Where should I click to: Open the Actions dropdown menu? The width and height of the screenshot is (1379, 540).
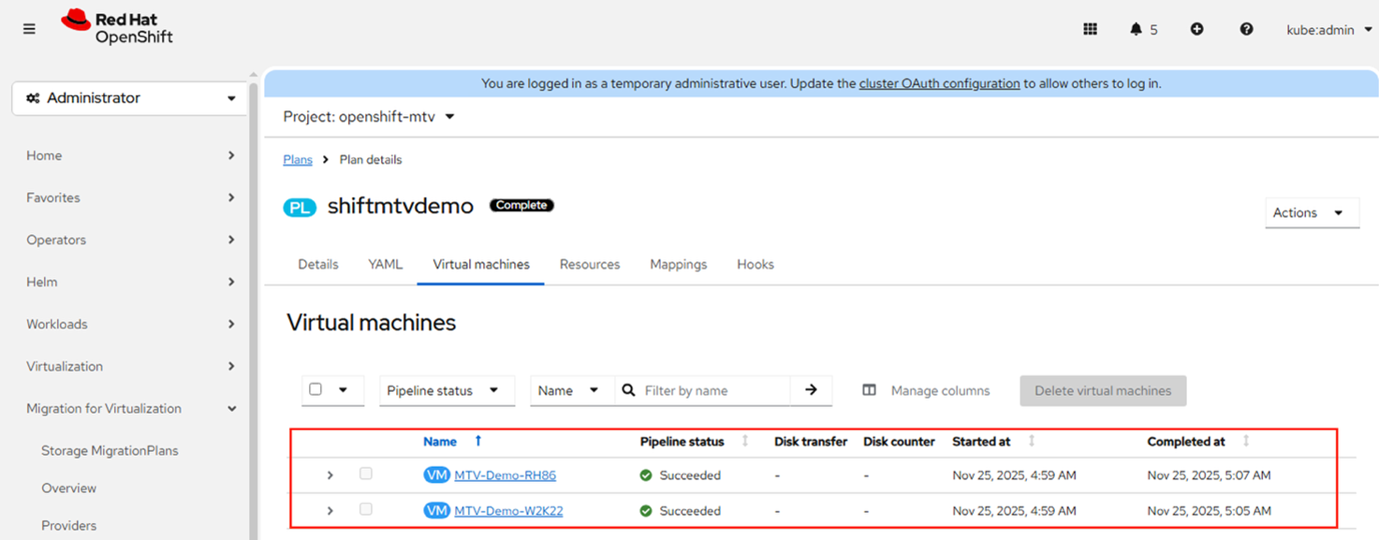[1311, 213]
